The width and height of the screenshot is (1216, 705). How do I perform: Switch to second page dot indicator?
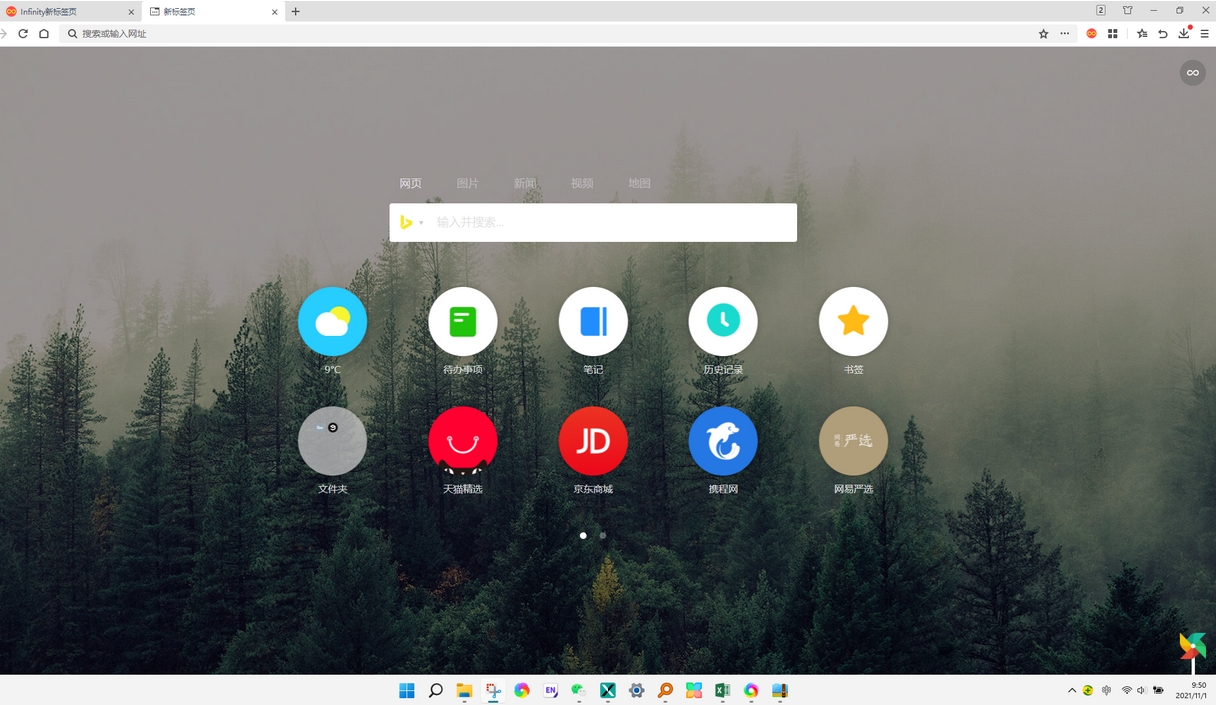[603, 535]
